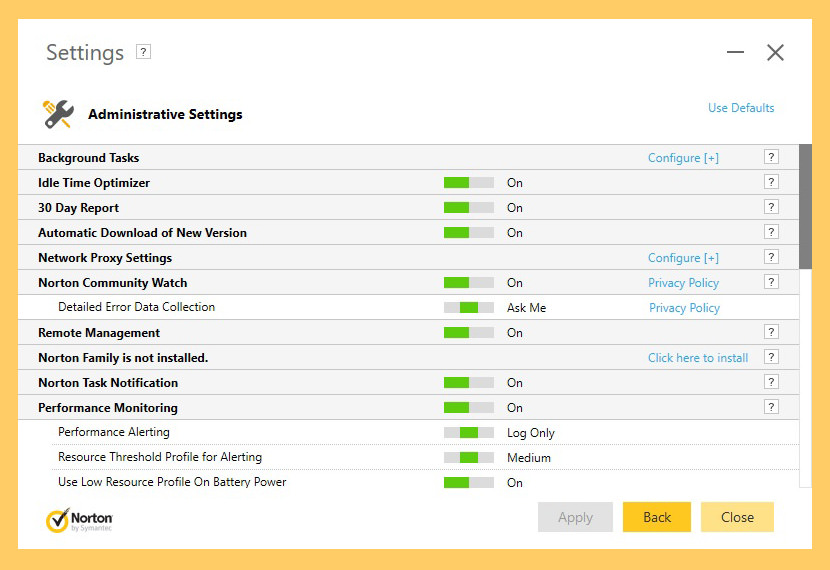Show help for Network Proxy Settings

(771, 257)
